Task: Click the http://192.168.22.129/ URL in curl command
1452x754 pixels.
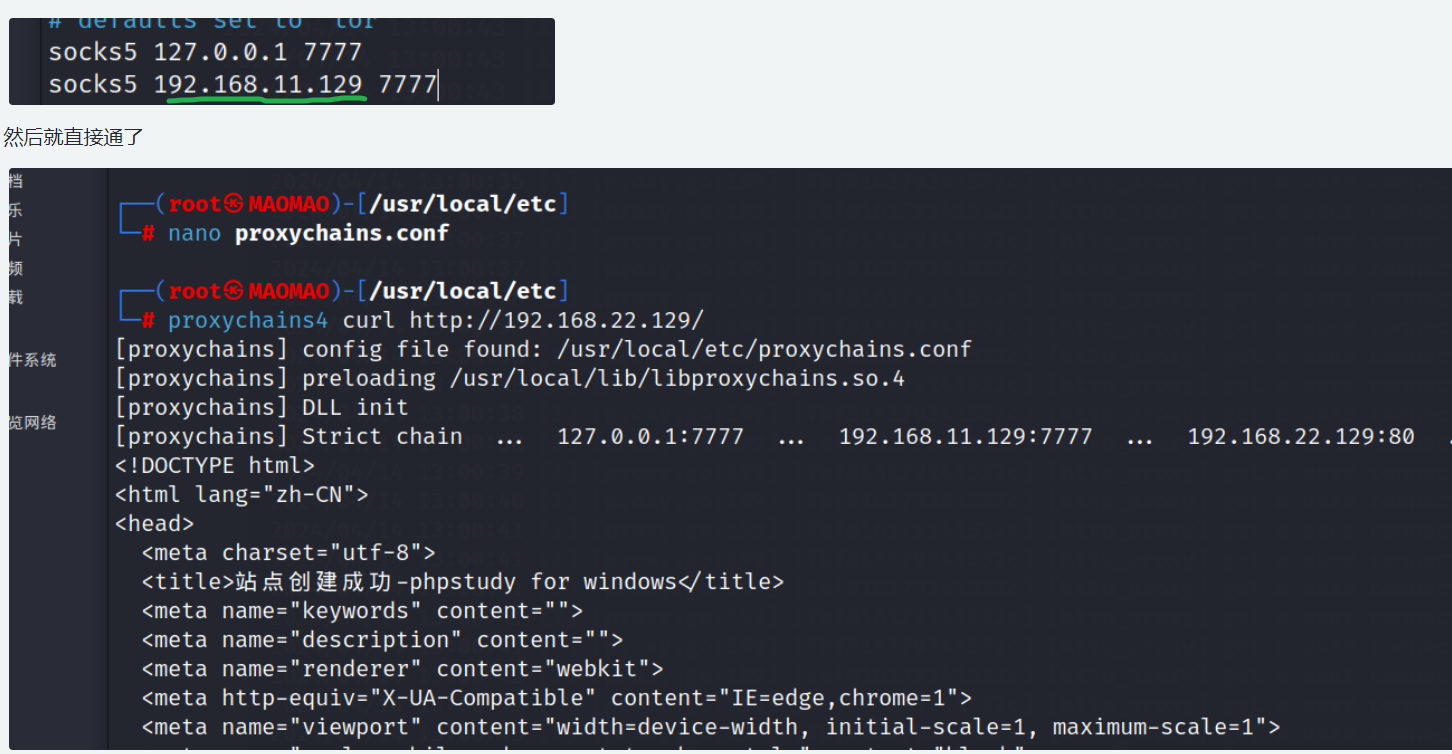Action: [x=557, y=321]
